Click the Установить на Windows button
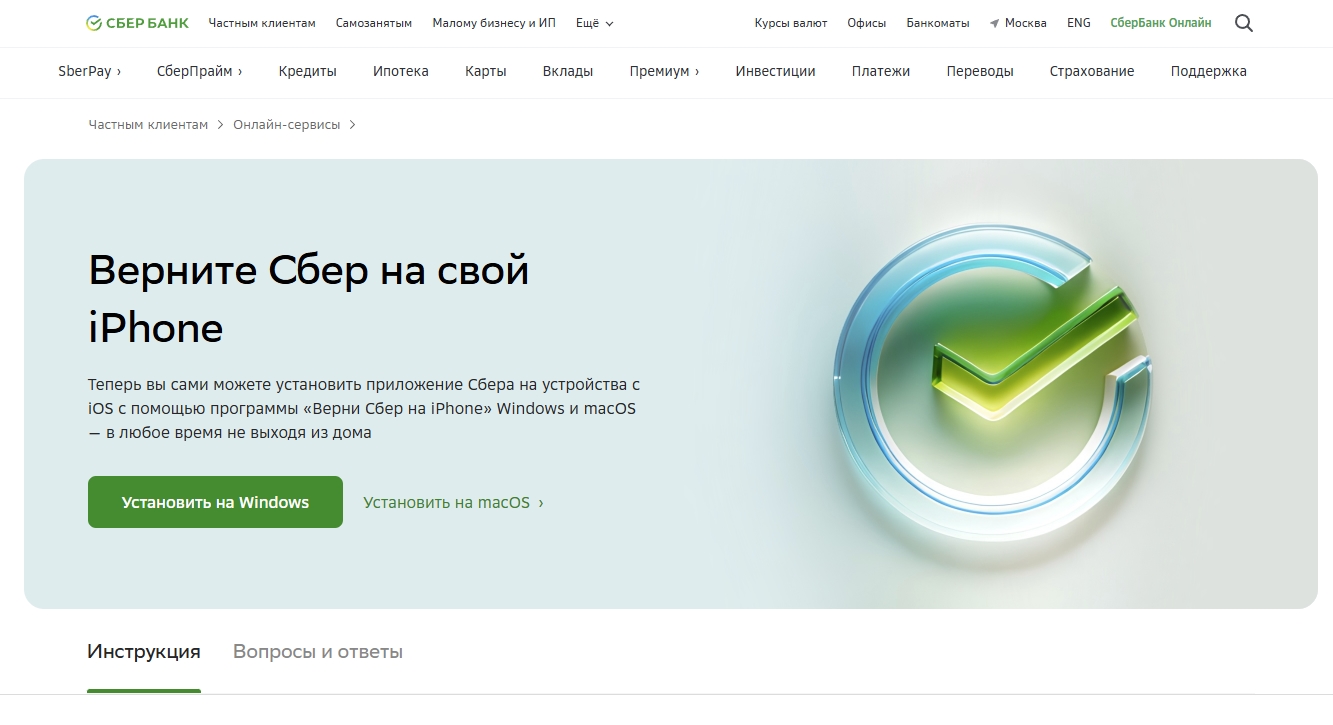Screen dimensions: 1333x725 pyautogui.click(x=215, y=502)
